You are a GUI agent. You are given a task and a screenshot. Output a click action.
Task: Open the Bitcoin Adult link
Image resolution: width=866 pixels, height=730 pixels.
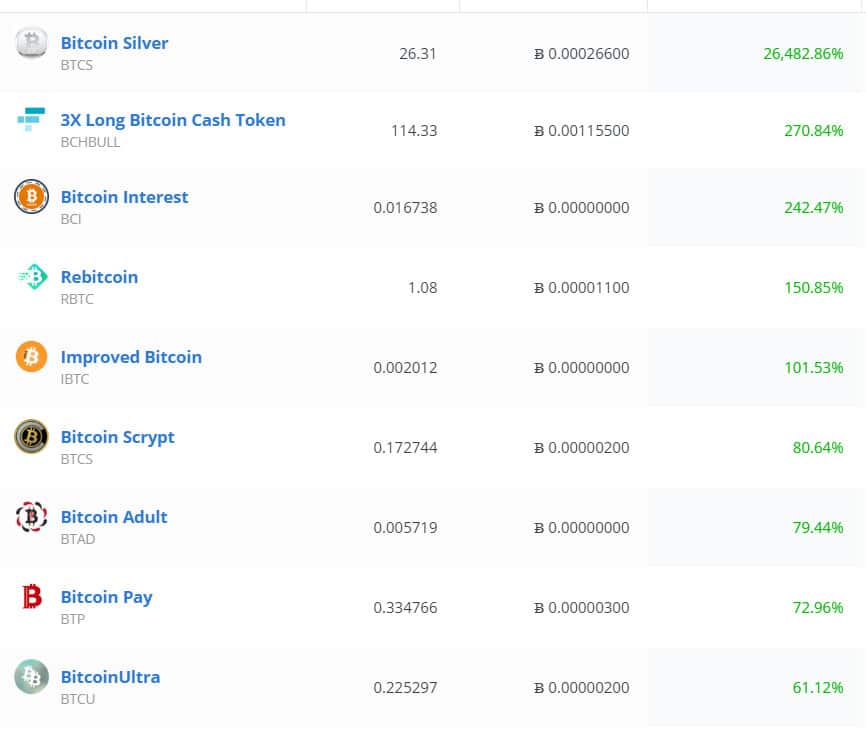pos(114,517)
